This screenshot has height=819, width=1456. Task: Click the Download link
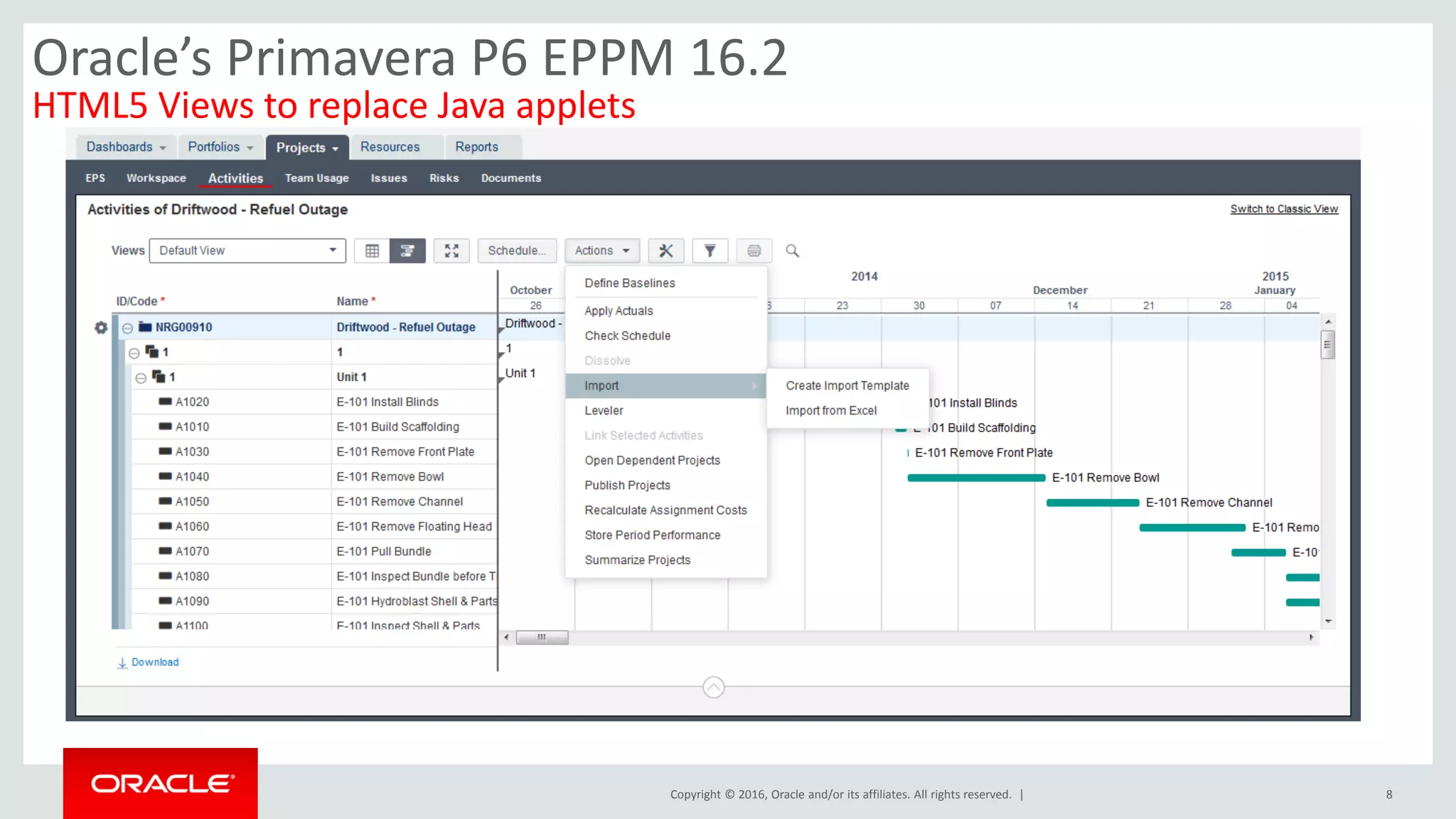(155, 662)
